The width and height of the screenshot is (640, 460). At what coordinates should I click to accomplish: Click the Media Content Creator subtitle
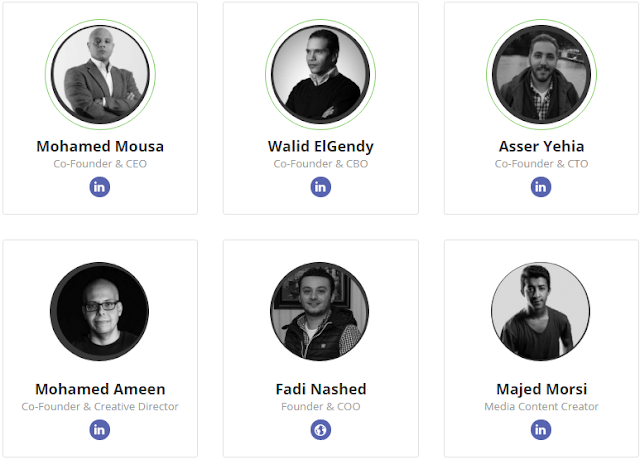(x=541, y=407)
